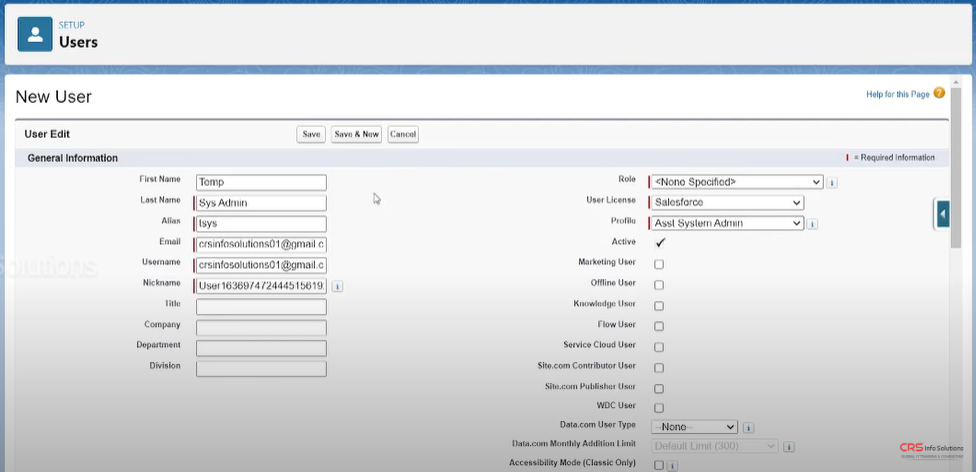Open the Help for this Page link

(x=897, y=94)
